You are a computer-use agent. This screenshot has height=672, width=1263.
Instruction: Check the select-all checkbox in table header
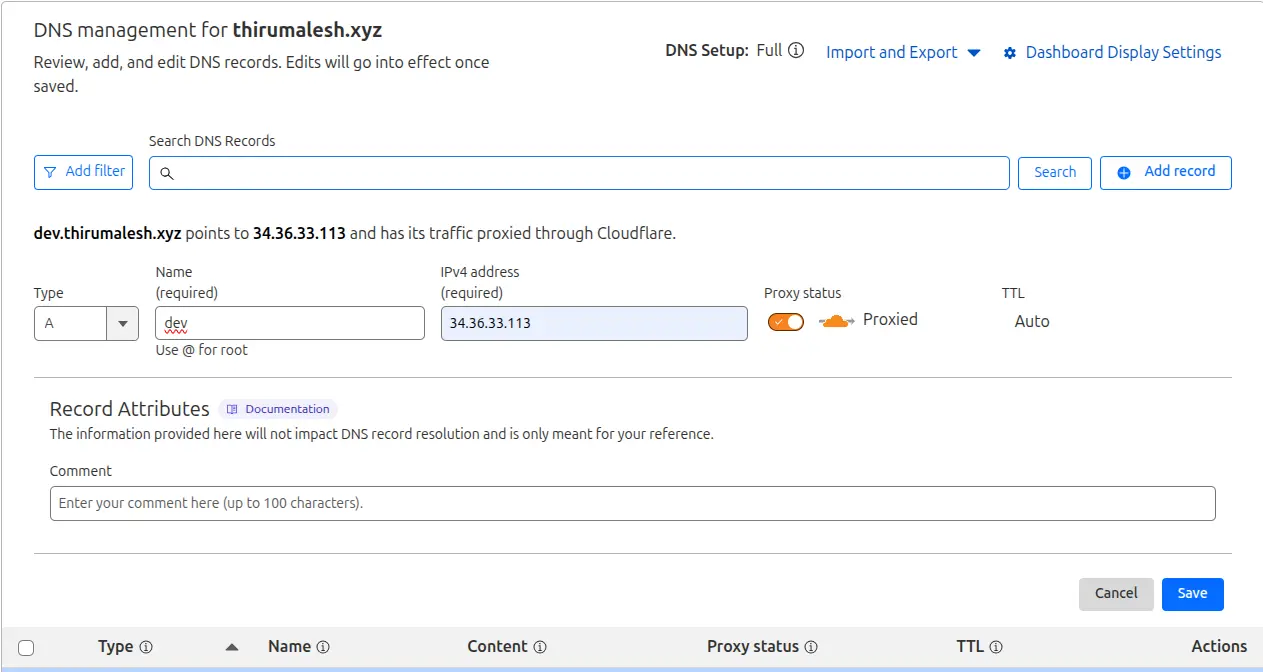click(x=25, y=647)
